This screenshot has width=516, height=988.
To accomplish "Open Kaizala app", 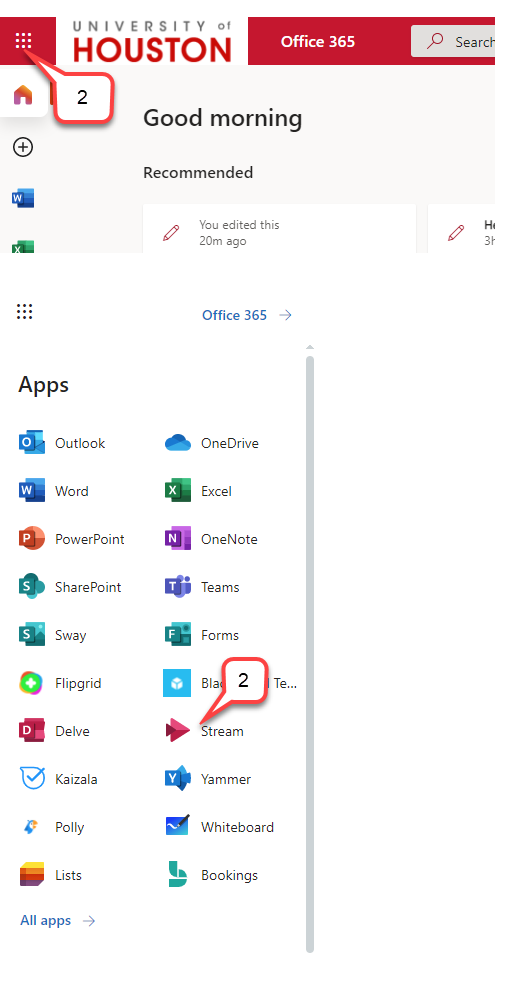I will click(58, 779).
